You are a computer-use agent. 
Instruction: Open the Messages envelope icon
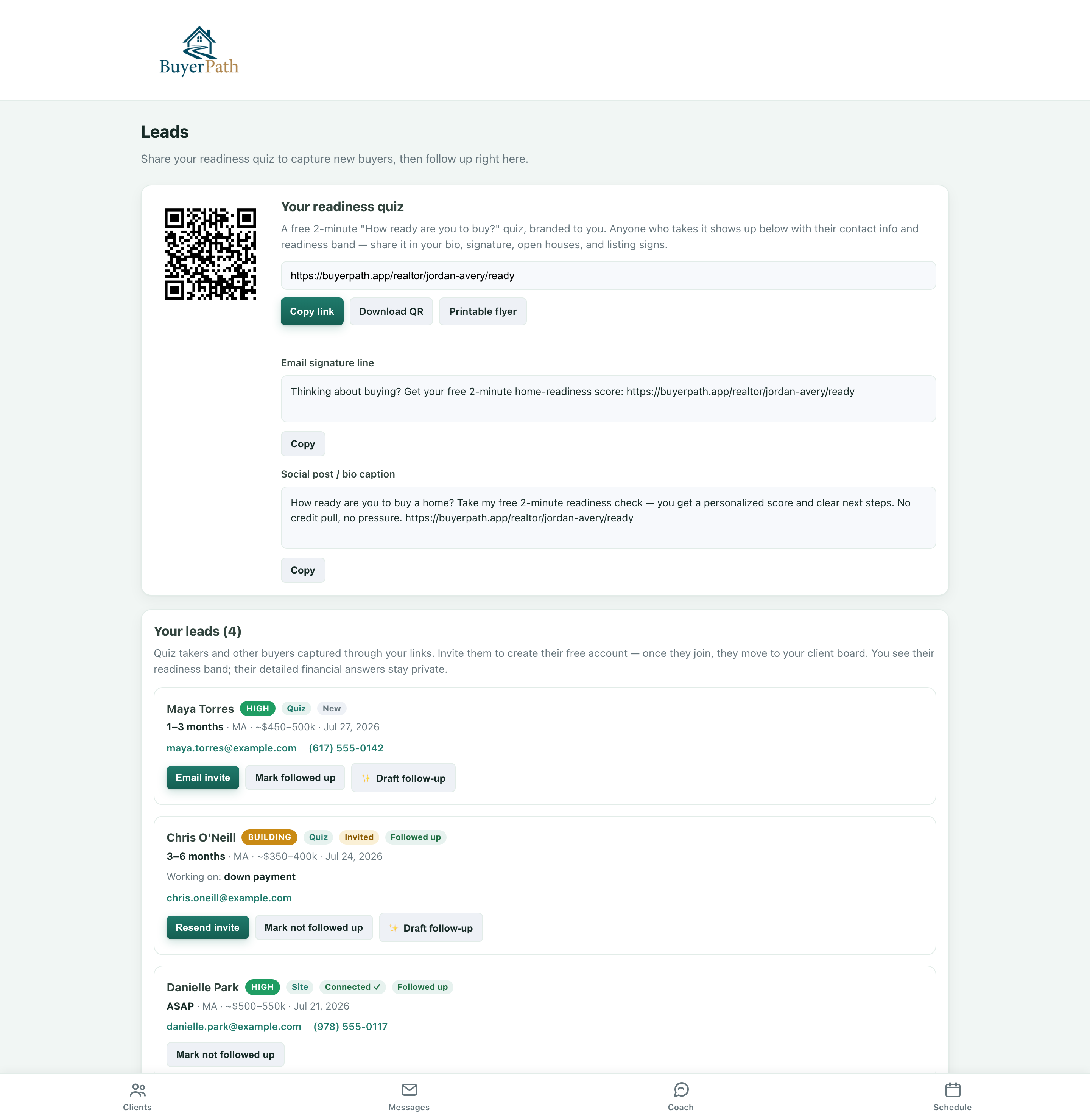[x=410, y=1090]
